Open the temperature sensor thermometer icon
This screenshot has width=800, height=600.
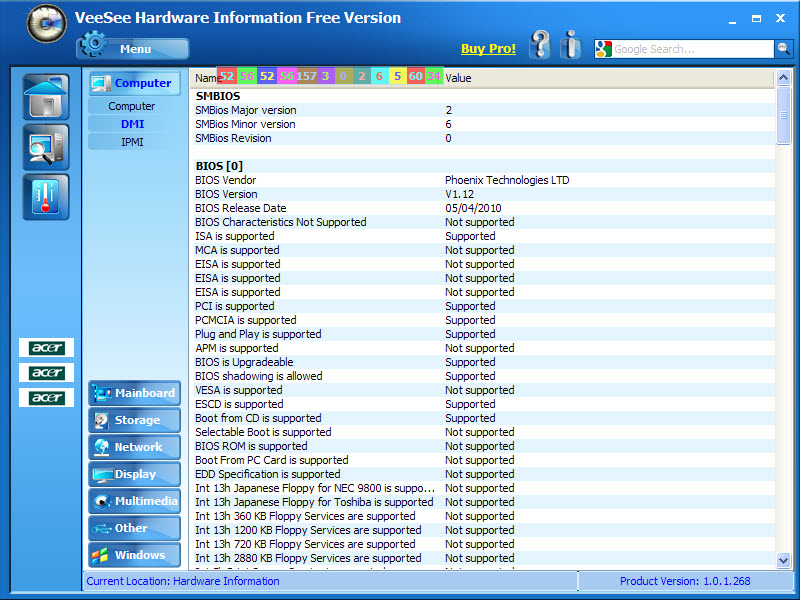[x=46, y=197]
